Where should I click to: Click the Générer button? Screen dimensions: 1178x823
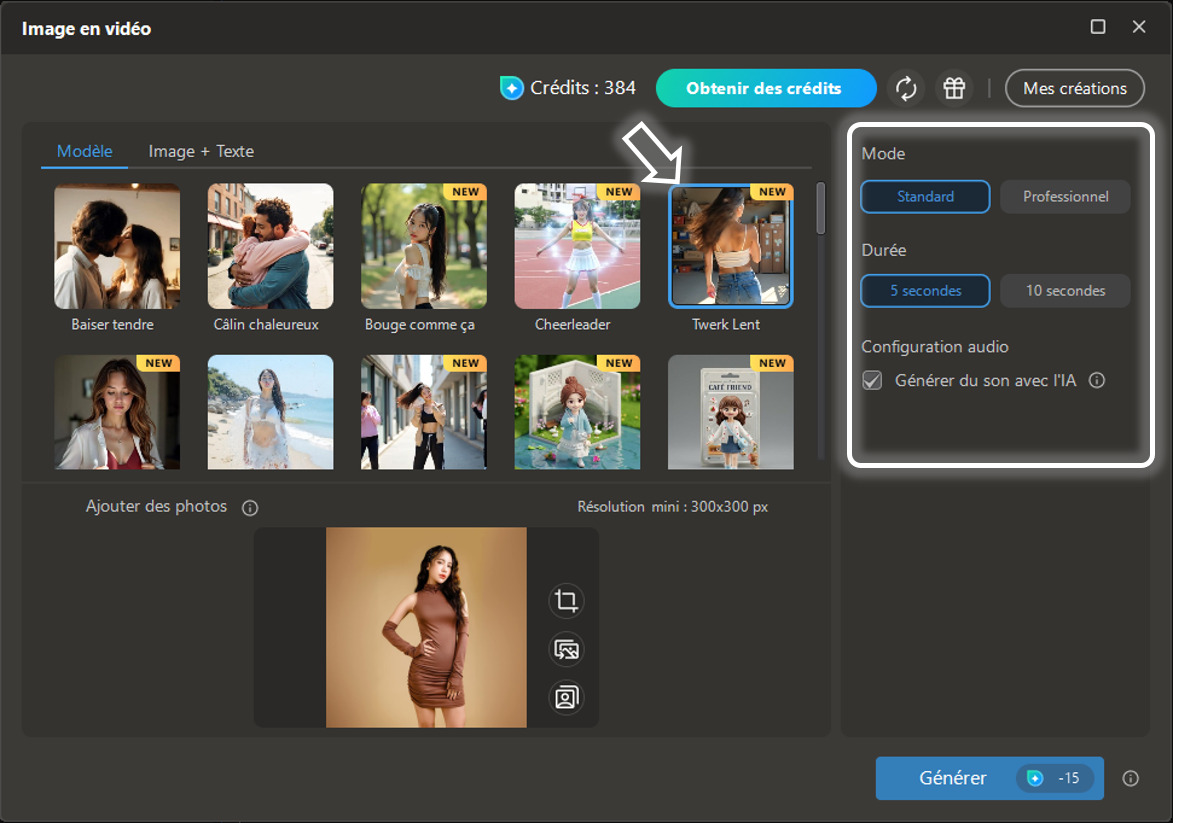coord(988,778)
